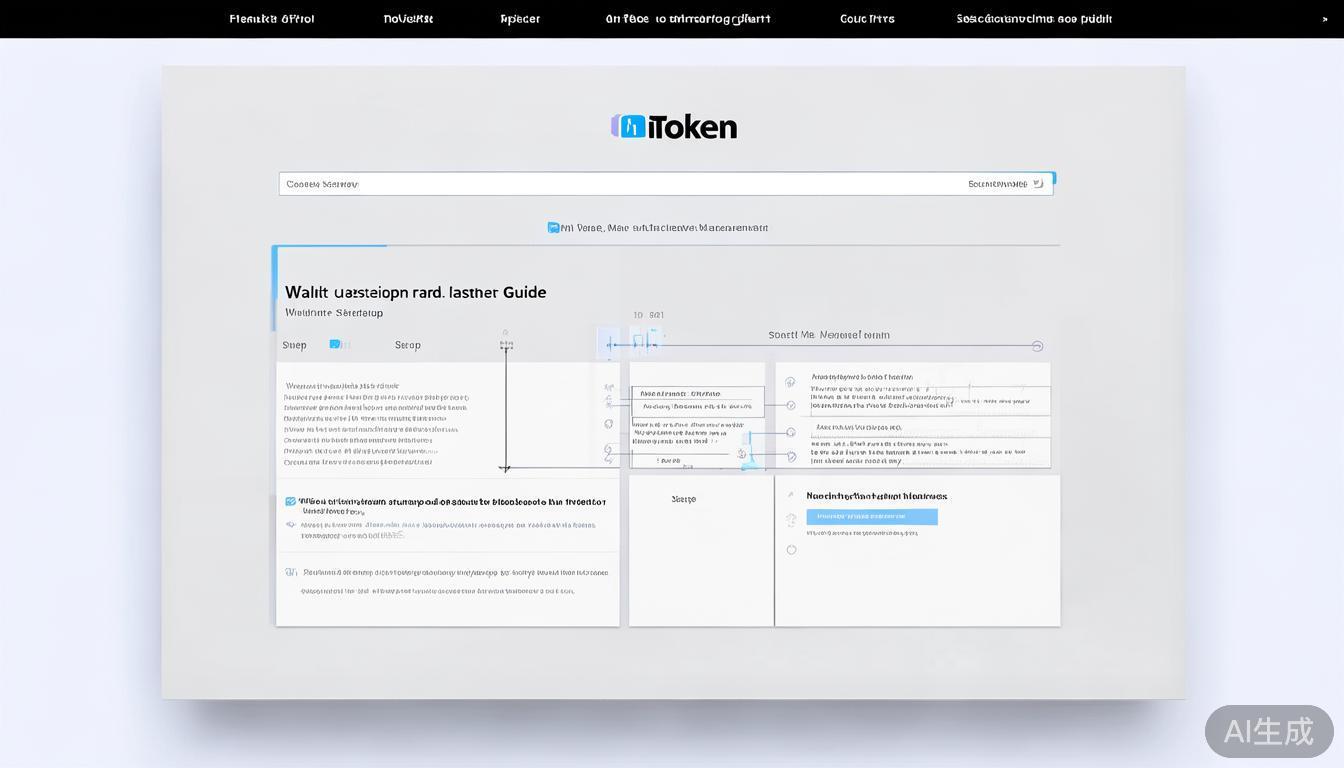Image resolution: width=1344 pixels, height=768 pixels.
Task: Open the Features menu in the top navigation
Action: tap(271, 18)
